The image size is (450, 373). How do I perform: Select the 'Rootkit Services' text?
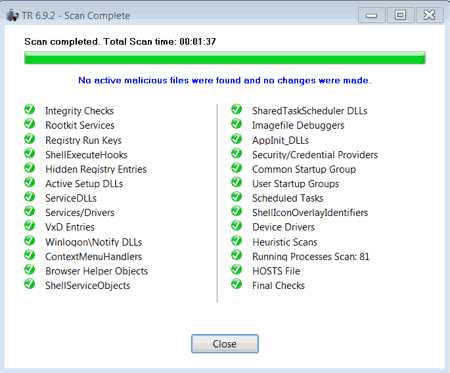click(80, 125)
